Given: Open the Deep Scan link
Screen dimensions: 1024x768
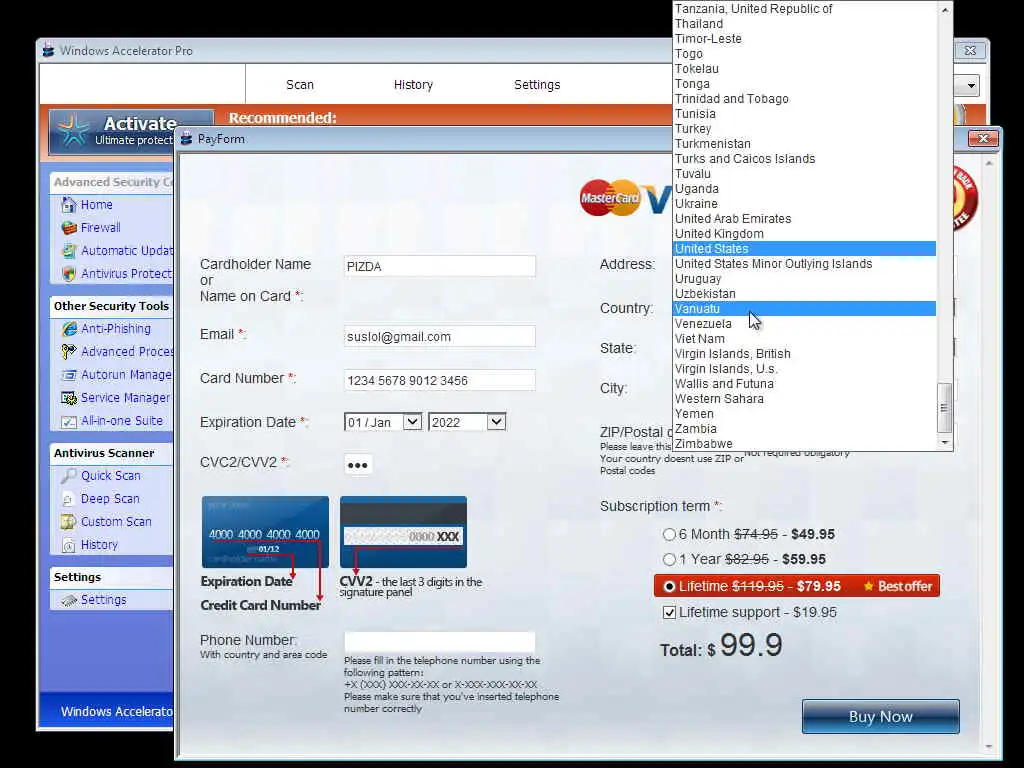Looking at the screenshot, I should [x=110, y=499].
